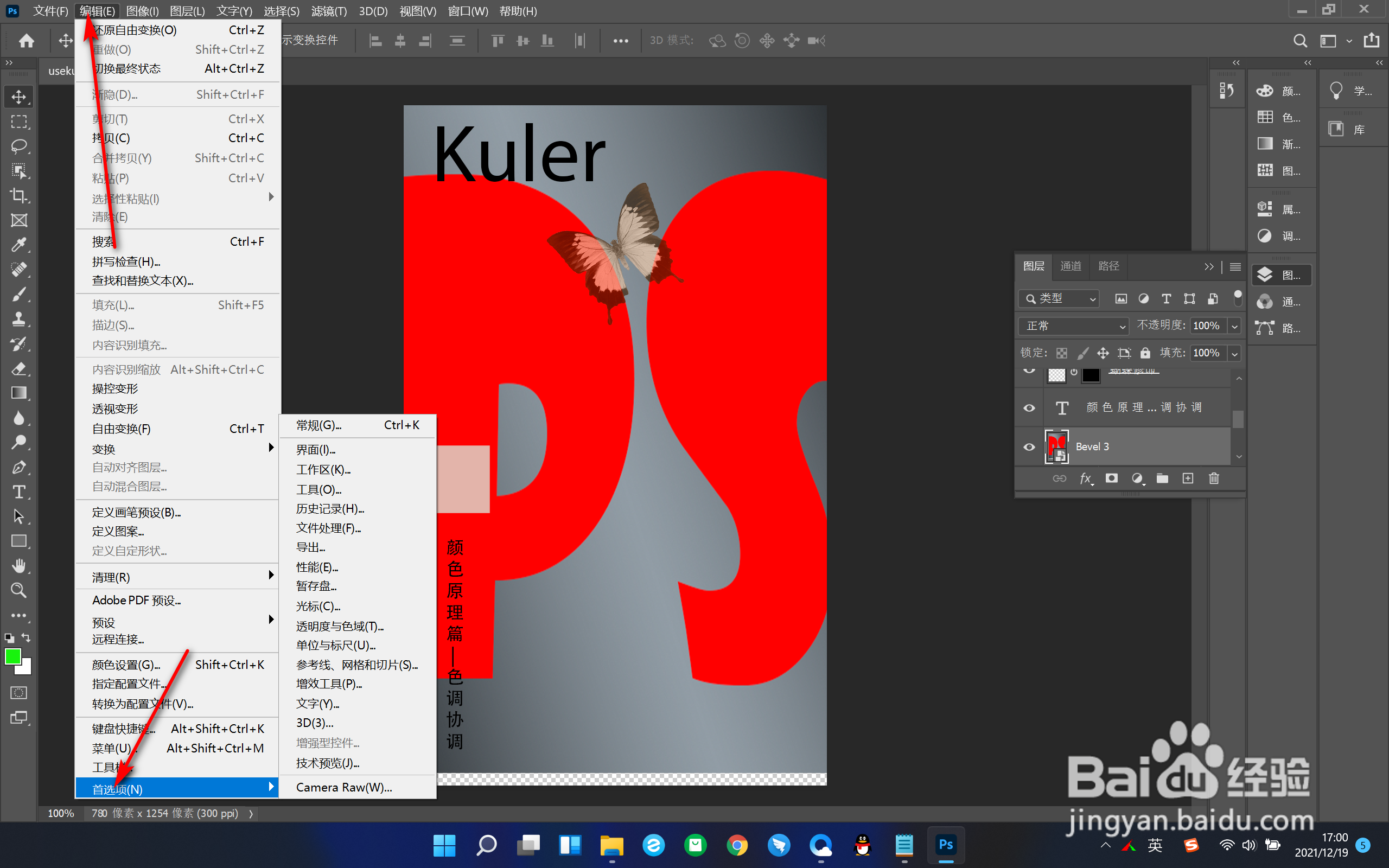Choose 自由变换(F) from Edit menu
The image size is (1389, 868).
177,429
